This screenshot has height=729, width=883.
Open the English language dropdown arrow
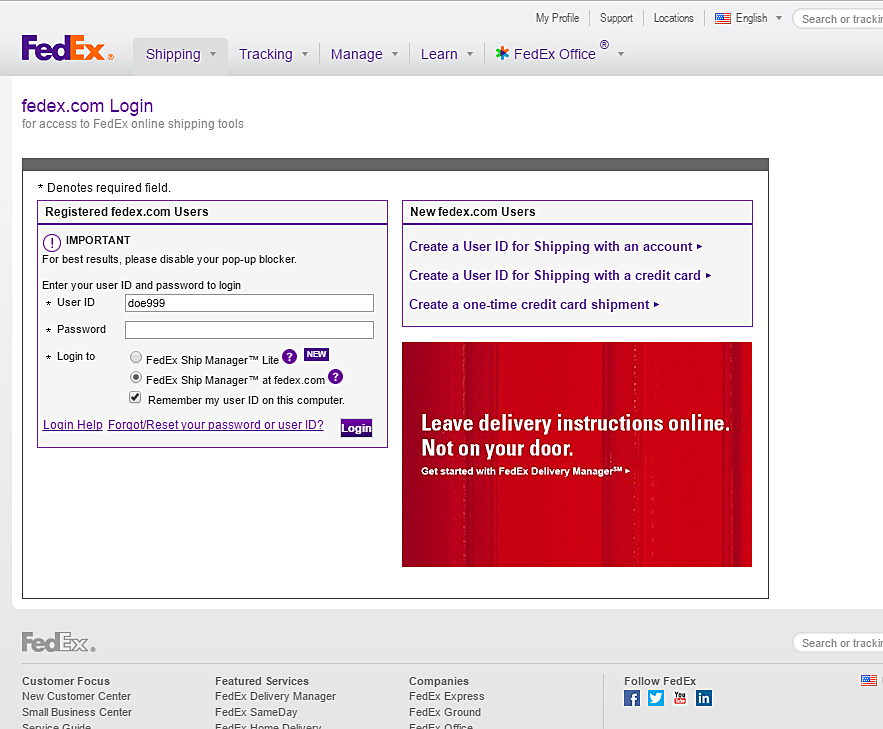[779, 18]
